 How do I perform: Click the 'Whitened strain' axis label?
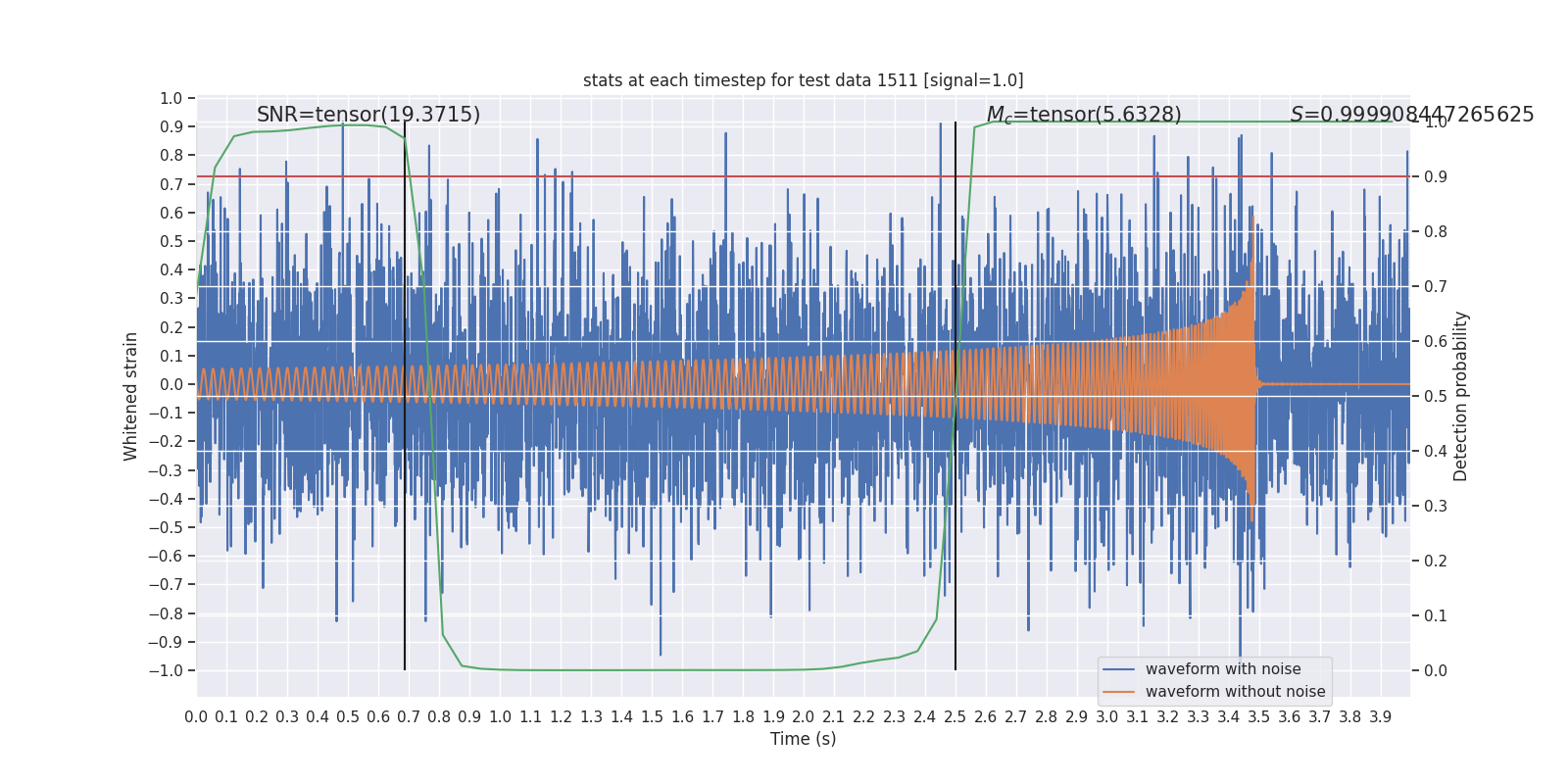[131, 397]
